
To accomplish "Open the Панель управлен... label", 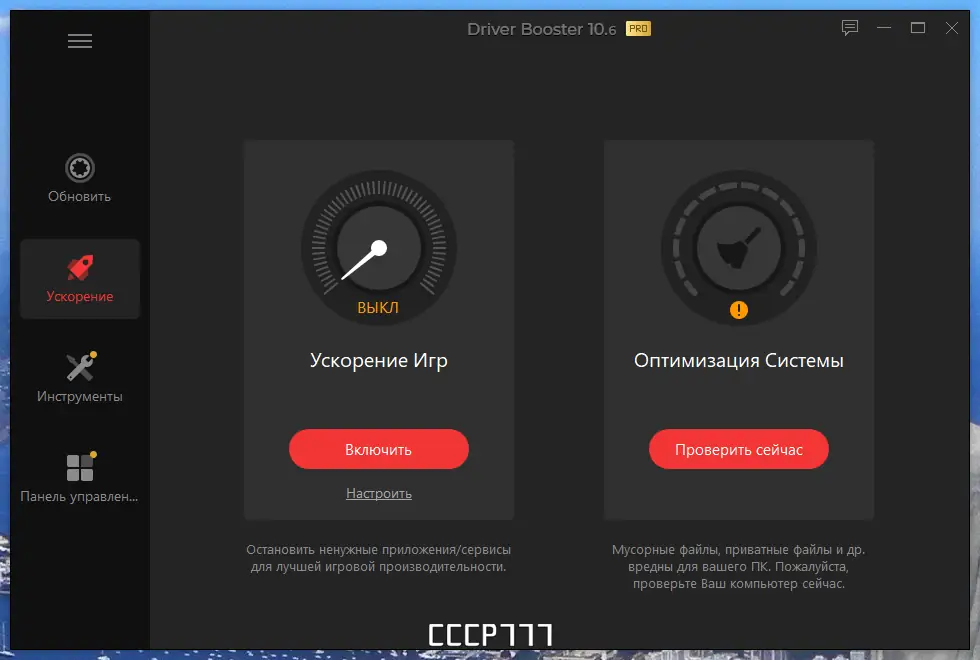I will click(79, 496).
